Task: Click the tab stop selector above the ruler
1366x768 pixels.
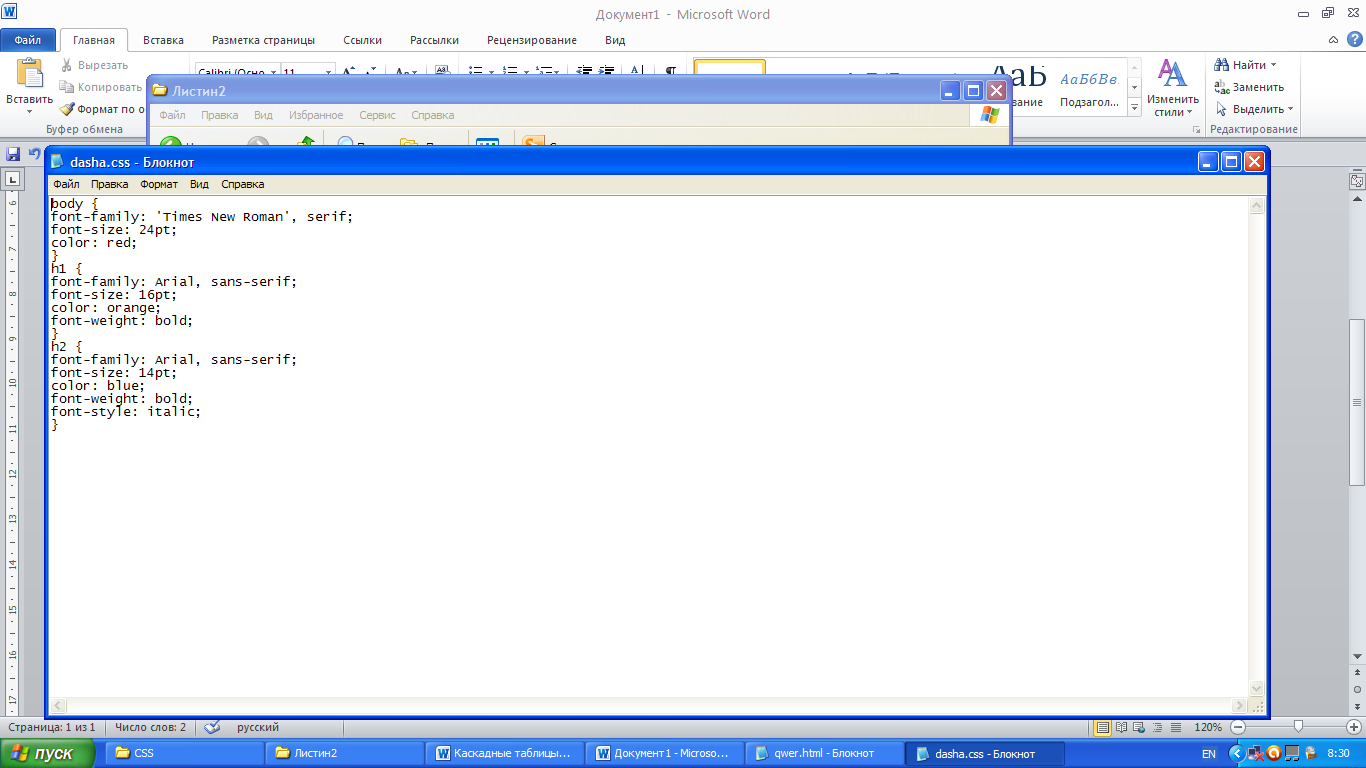Action: (13, 180)
